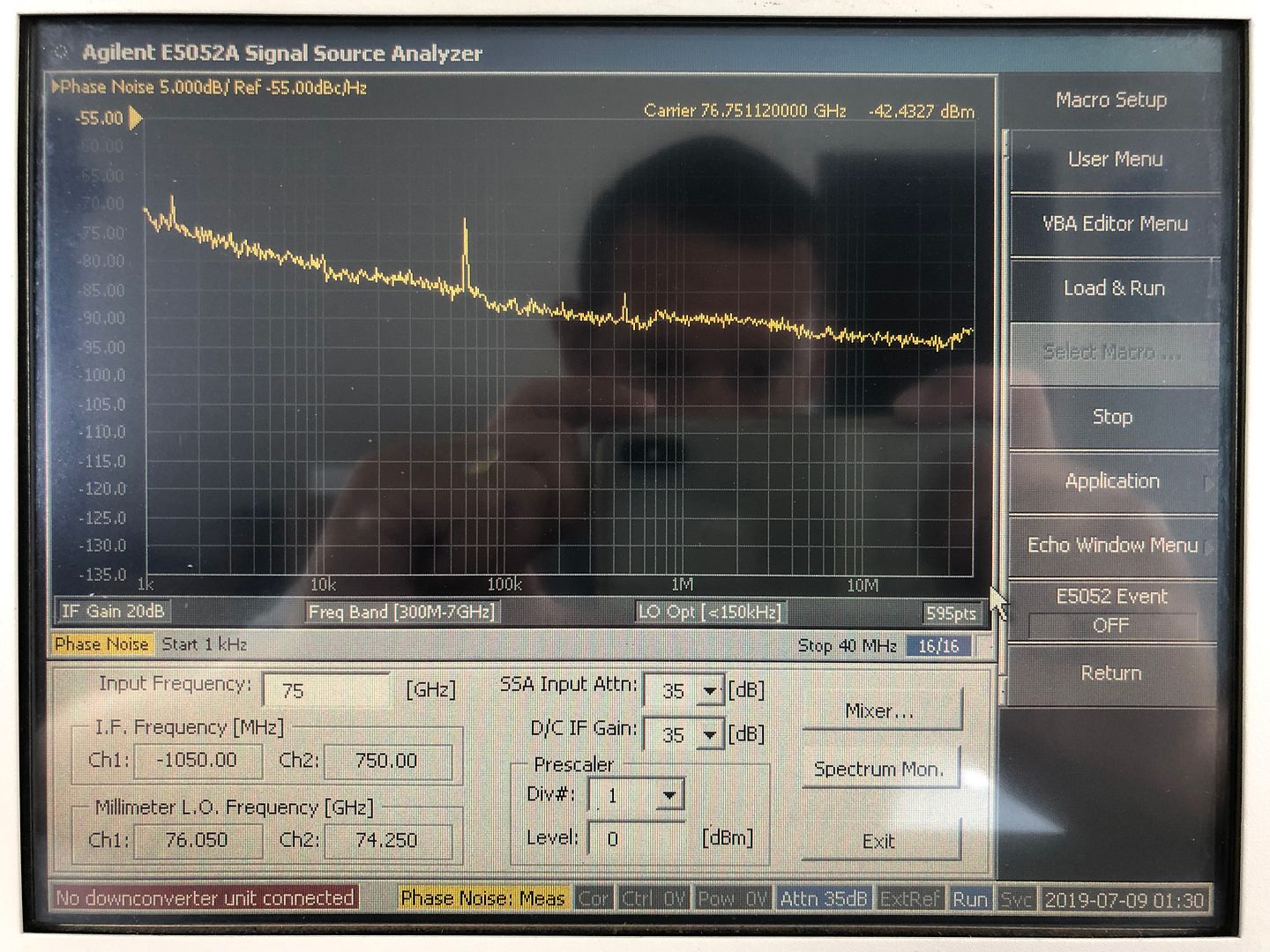Click the 16/16 averaging count indicator
The height and width of the screenshot is (952, 1270).
point(938,646)
